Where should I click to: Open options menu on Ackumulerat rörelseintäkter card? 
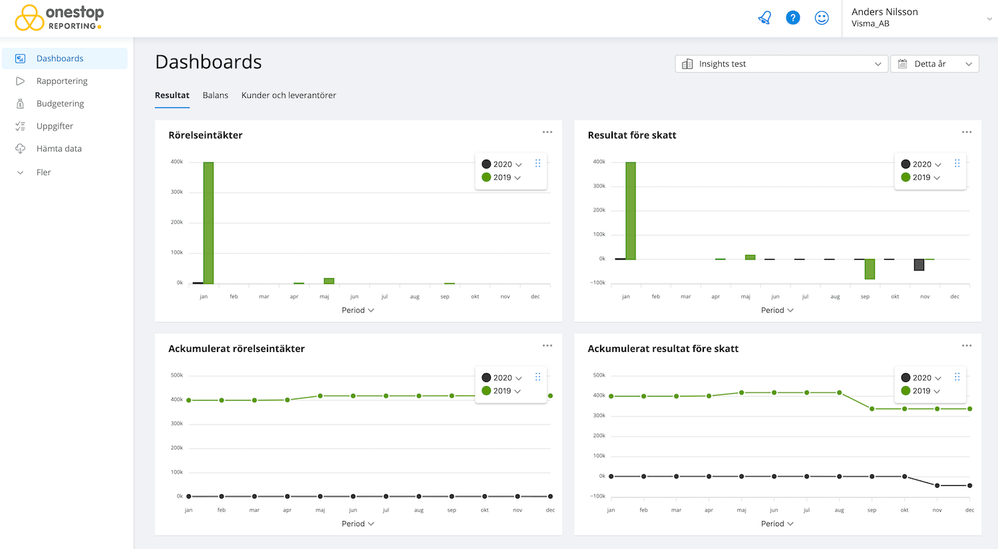tap(547, 345)
